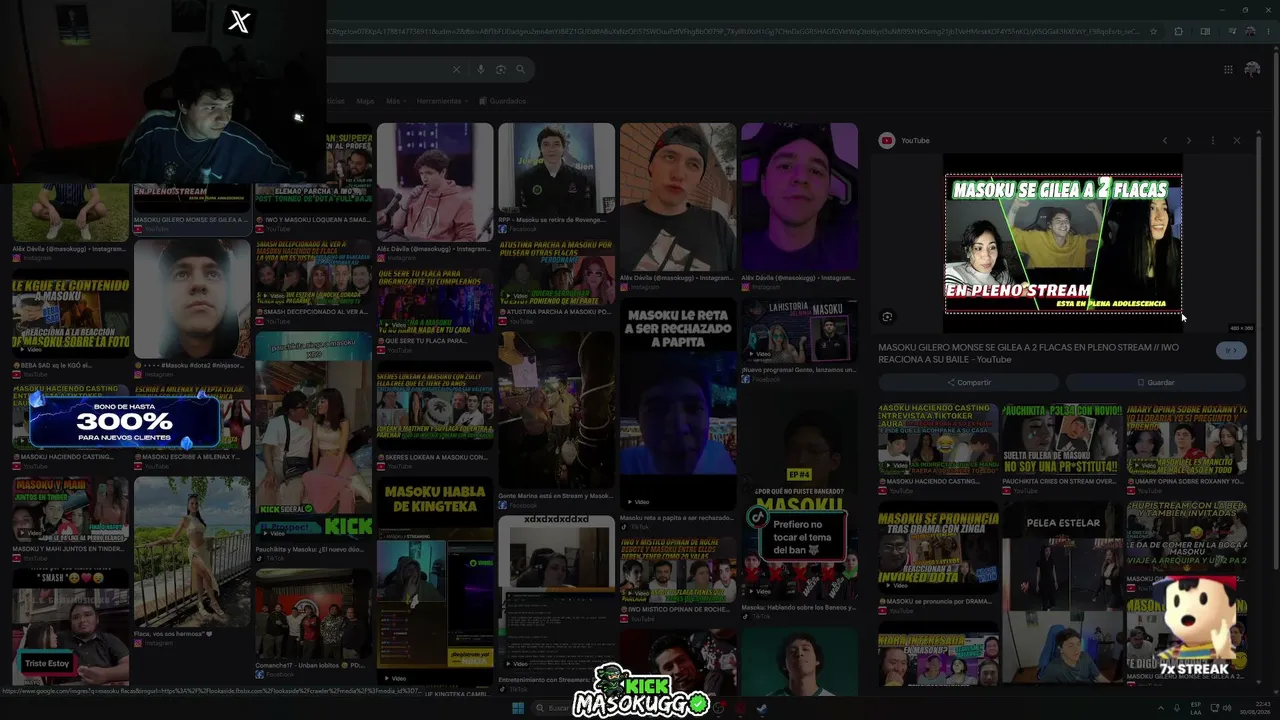Show next image in preview panel
The height and width of the screenshot is (720, 1280).
1189,141
